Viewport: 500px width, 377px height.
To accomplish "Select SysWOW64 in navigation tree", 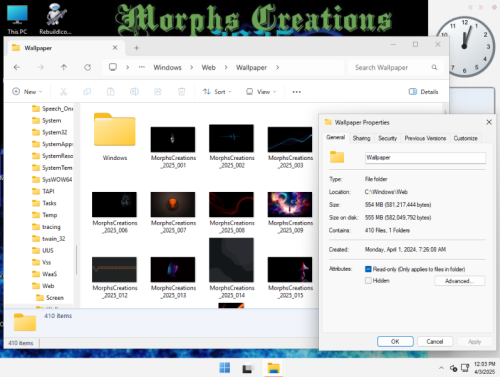I will [57, 179].
